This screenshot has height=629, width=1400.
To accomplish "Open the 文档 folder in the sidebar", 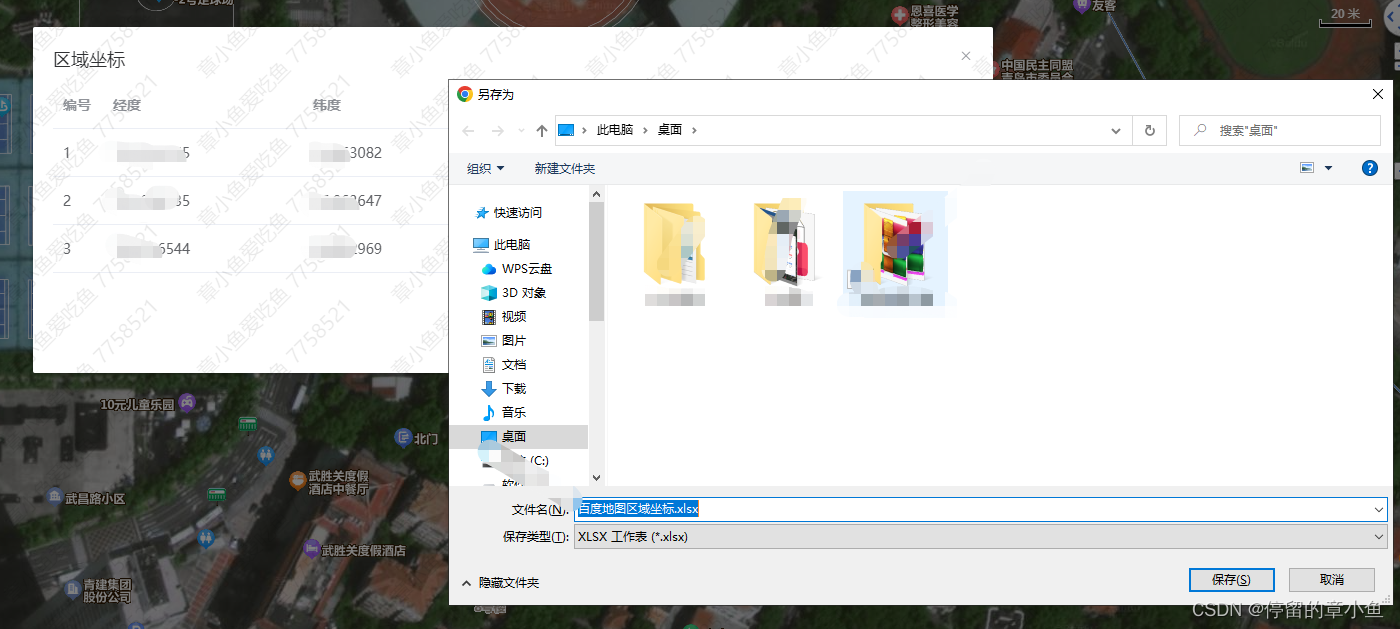I will 514,364.
